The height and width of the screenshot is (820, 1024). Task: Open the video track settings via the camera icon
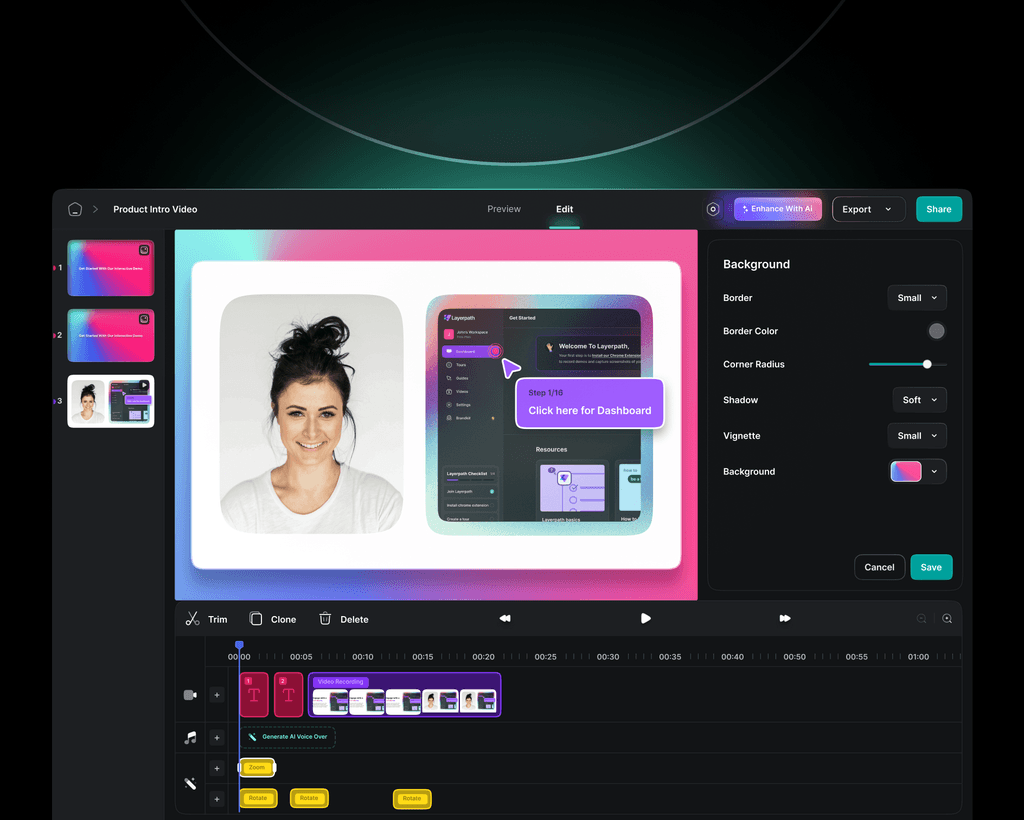click(x=190, y=694)
